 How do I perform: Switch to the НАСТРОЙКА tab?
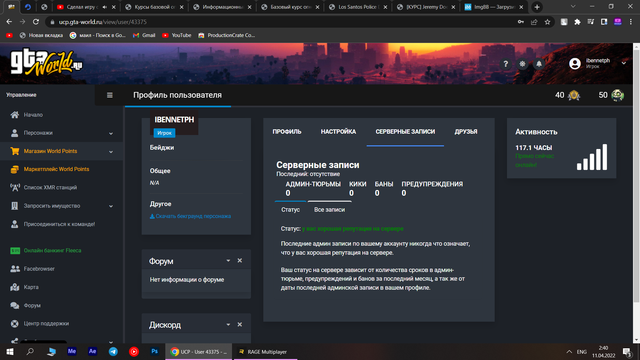pos(338,131)
